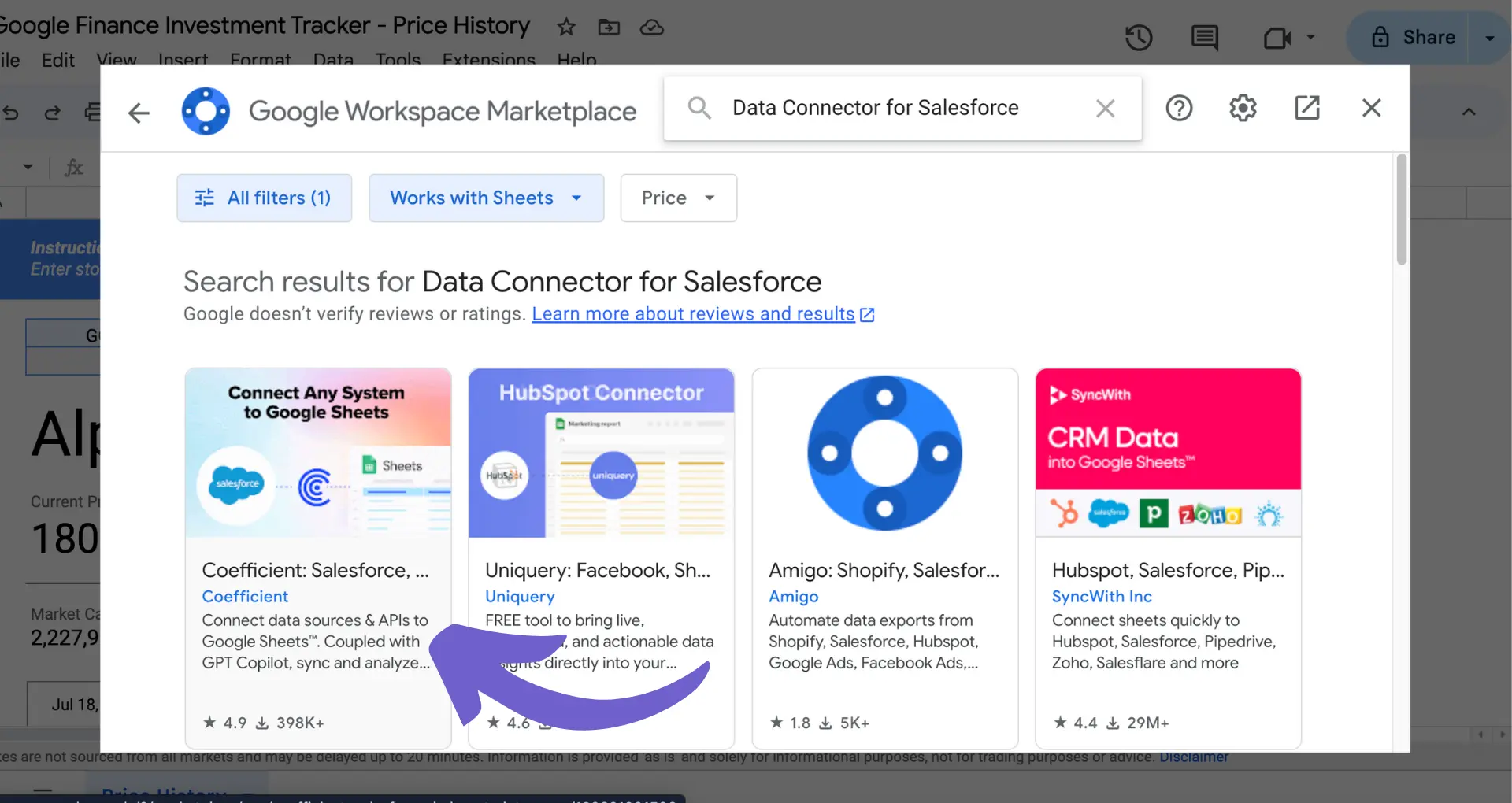The image size is (1512, 803).
Task: Star the spreadsheet document
Action: point(566,28)
